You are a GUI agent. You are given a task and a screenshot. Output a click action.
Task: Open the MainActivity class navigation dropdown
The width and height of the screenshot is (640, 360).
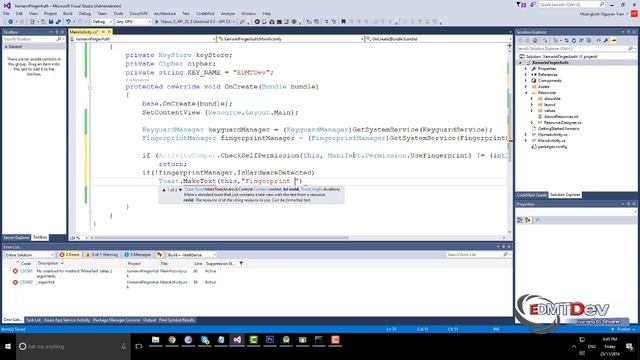tap(291, 39)
